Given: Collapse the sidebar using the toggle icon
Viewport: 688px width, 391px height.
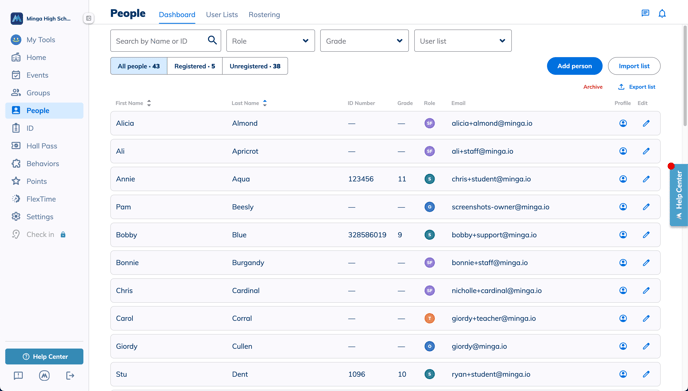Looking at the screenshot, I should [x=89, y=18].
